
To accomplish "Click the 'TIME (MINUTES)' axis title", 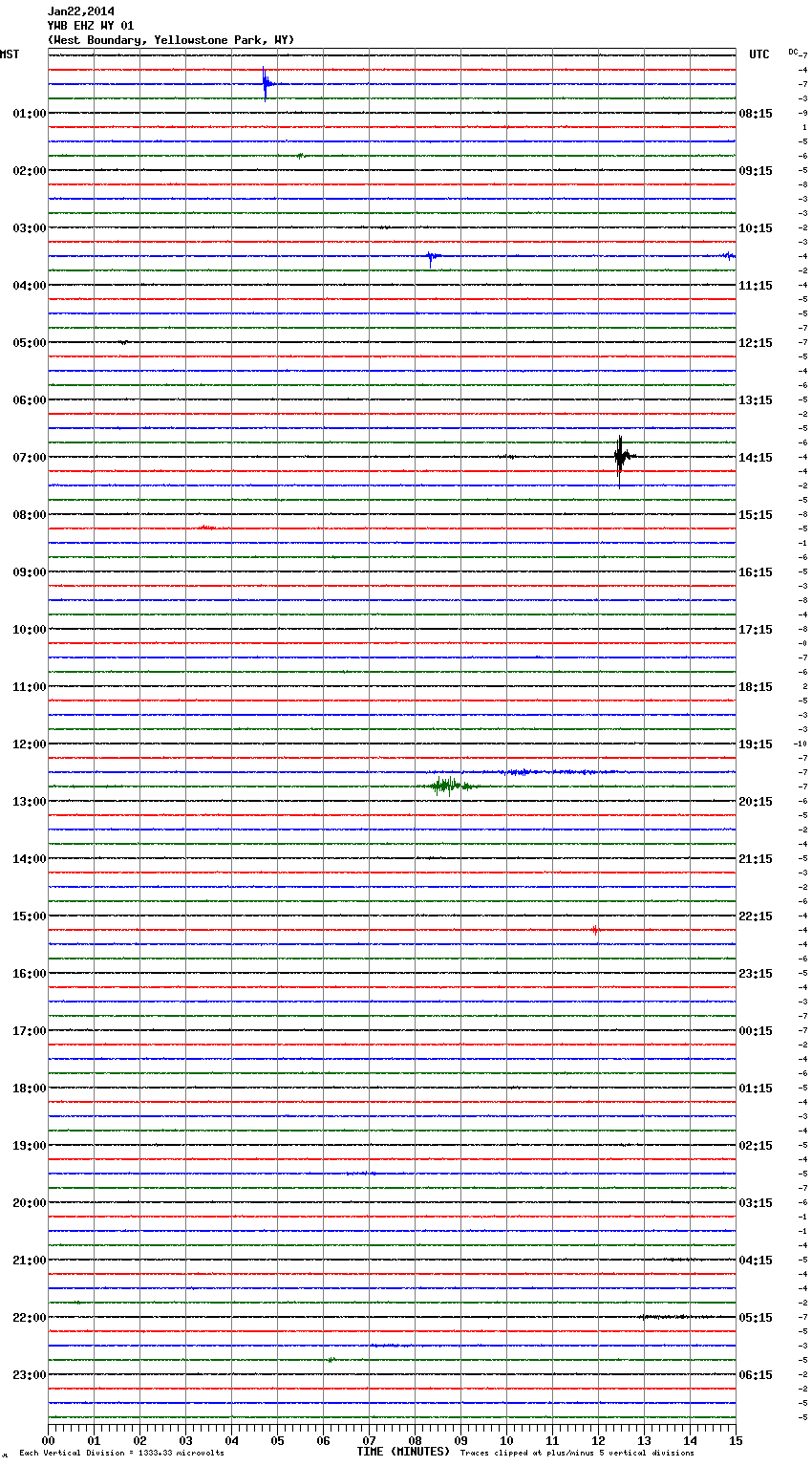I will (403, 1452).
